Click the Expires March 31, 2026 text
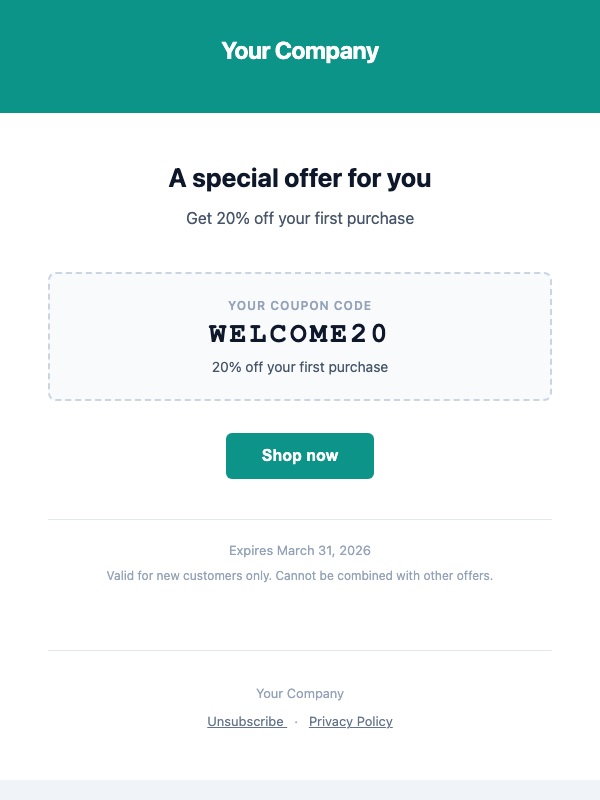Image resolution: width=600 pixels, height=800 pixels. (300, 550)
